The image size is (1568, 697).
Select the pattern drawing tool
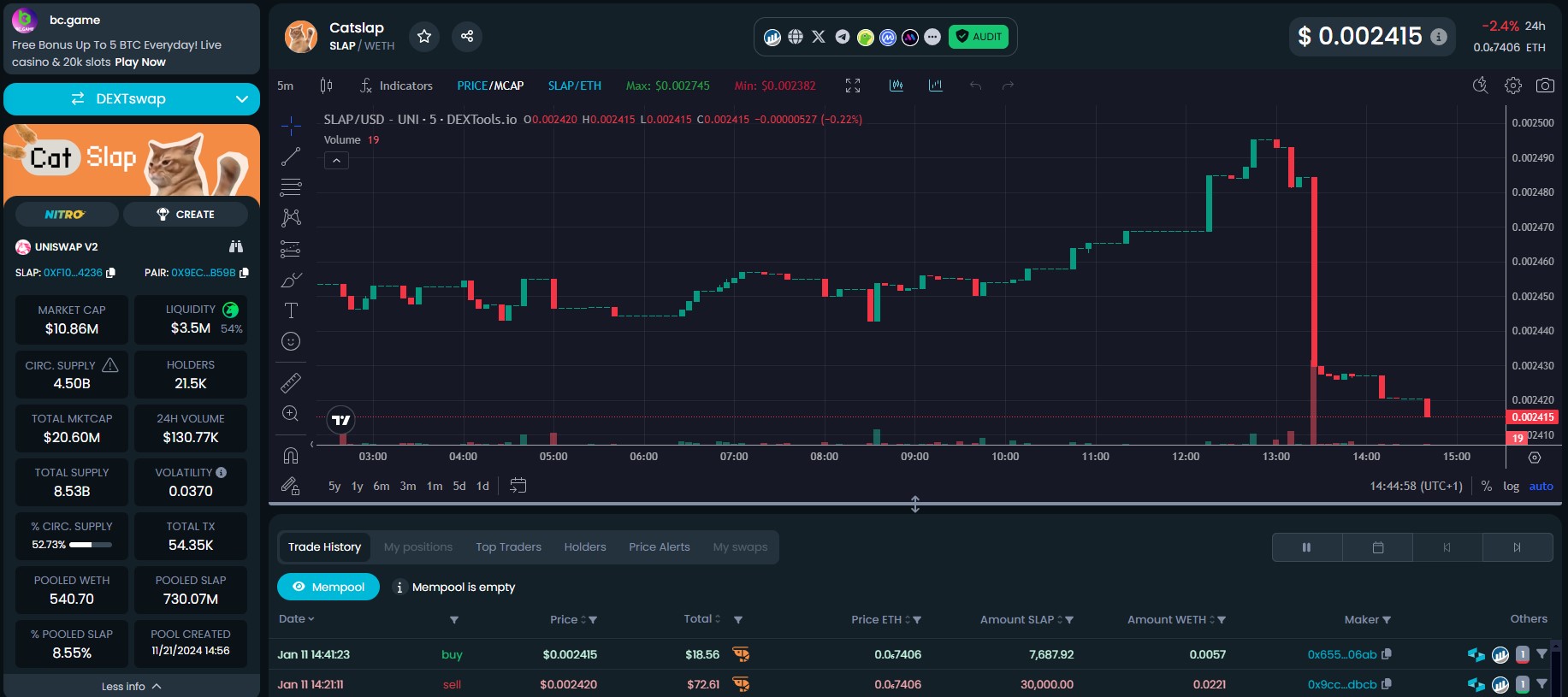tap(291, 218)
